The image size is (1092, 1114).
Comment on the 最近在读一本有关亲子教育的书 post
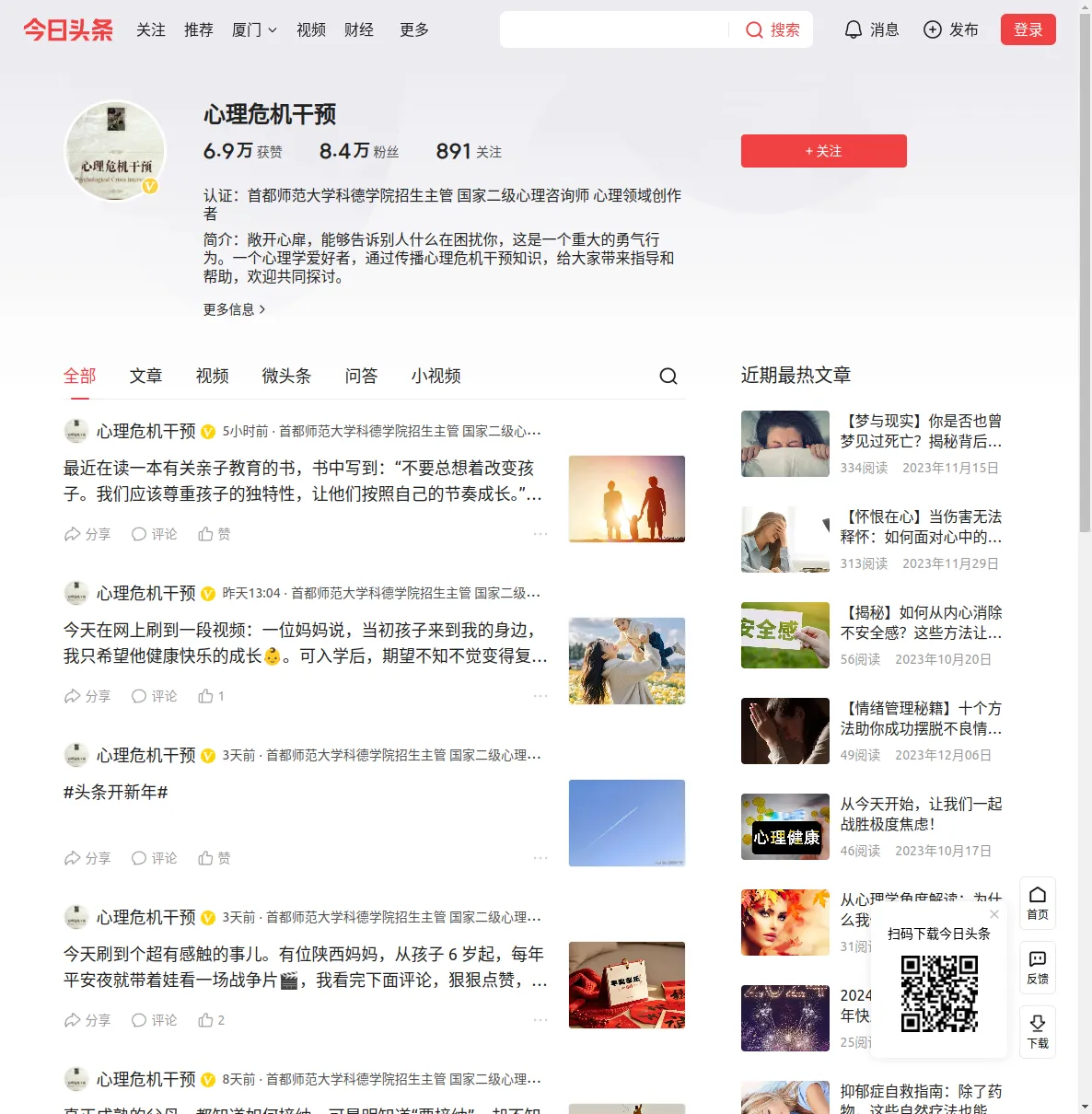[x=154, y=534]
